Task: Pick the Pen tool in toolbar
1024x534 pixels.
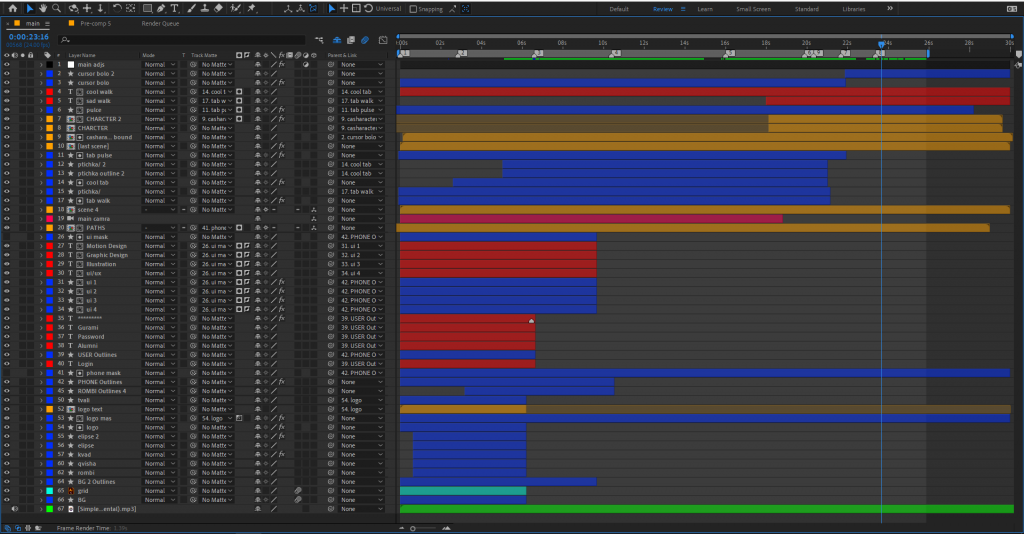Action: tap(161, 8)
